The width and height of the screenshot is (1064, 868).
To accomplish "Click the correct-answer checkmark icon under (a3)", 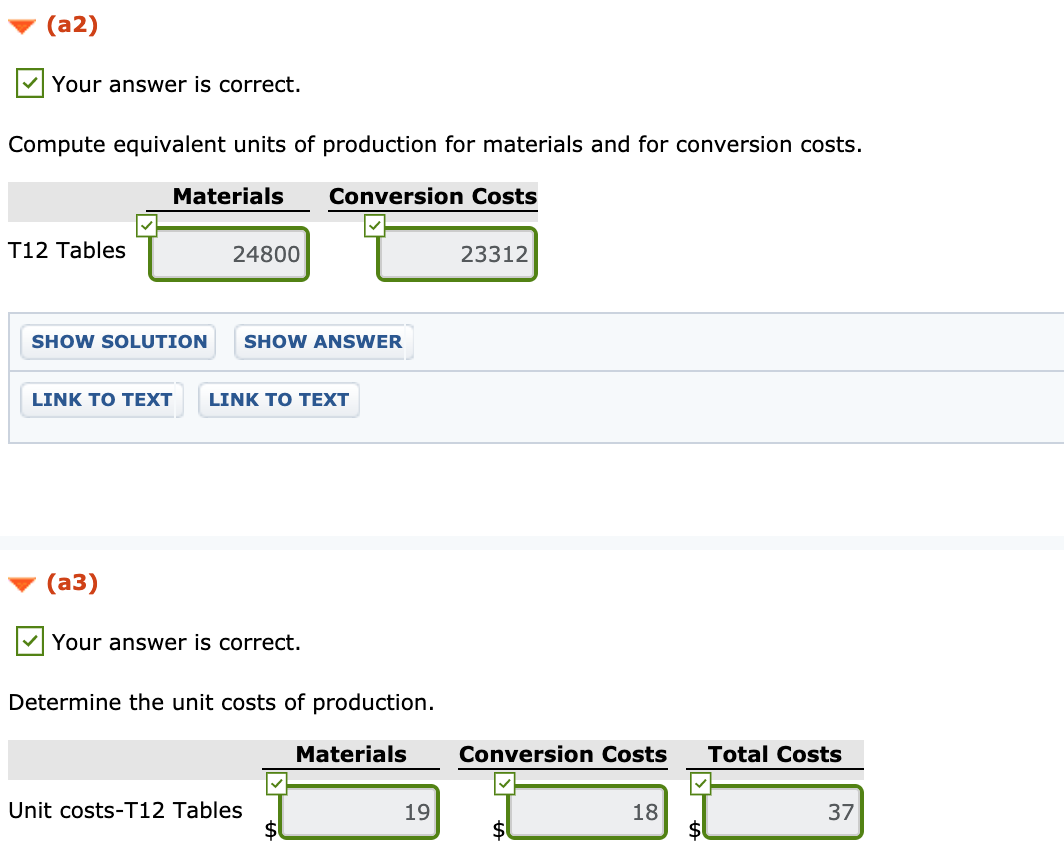I will coord(29,641).
